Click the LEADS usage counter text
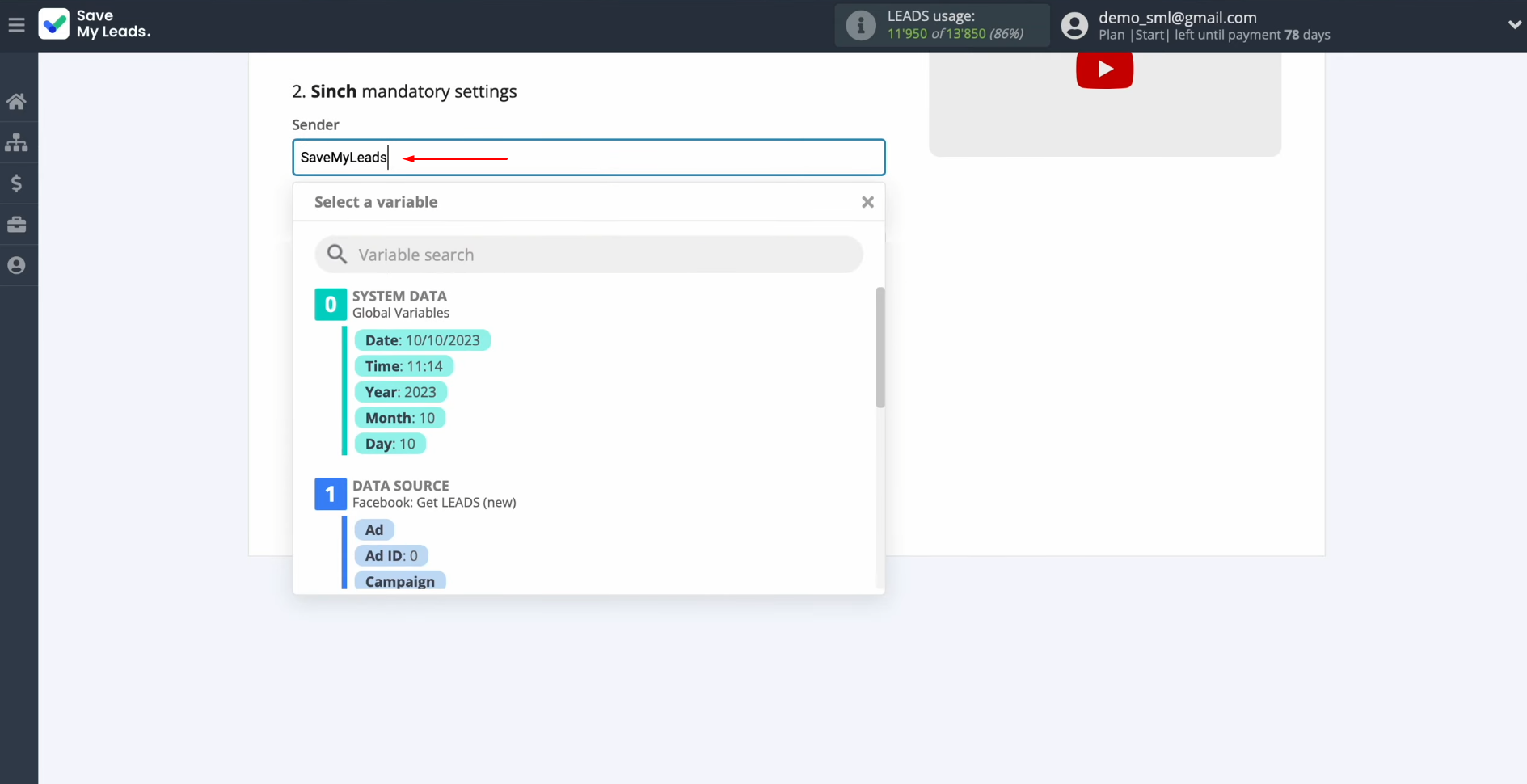Image resolution: width=1527 pixels, height=784 pixels. 955,34
